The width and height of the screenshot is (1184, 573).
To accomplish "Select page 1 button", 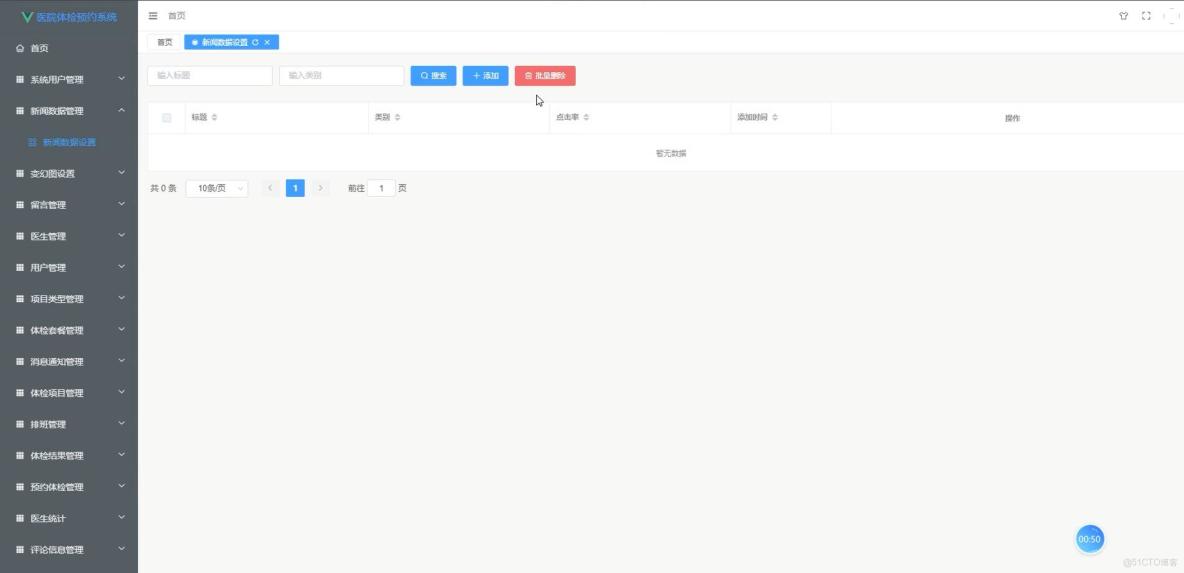I will click(x=295, y=188).
